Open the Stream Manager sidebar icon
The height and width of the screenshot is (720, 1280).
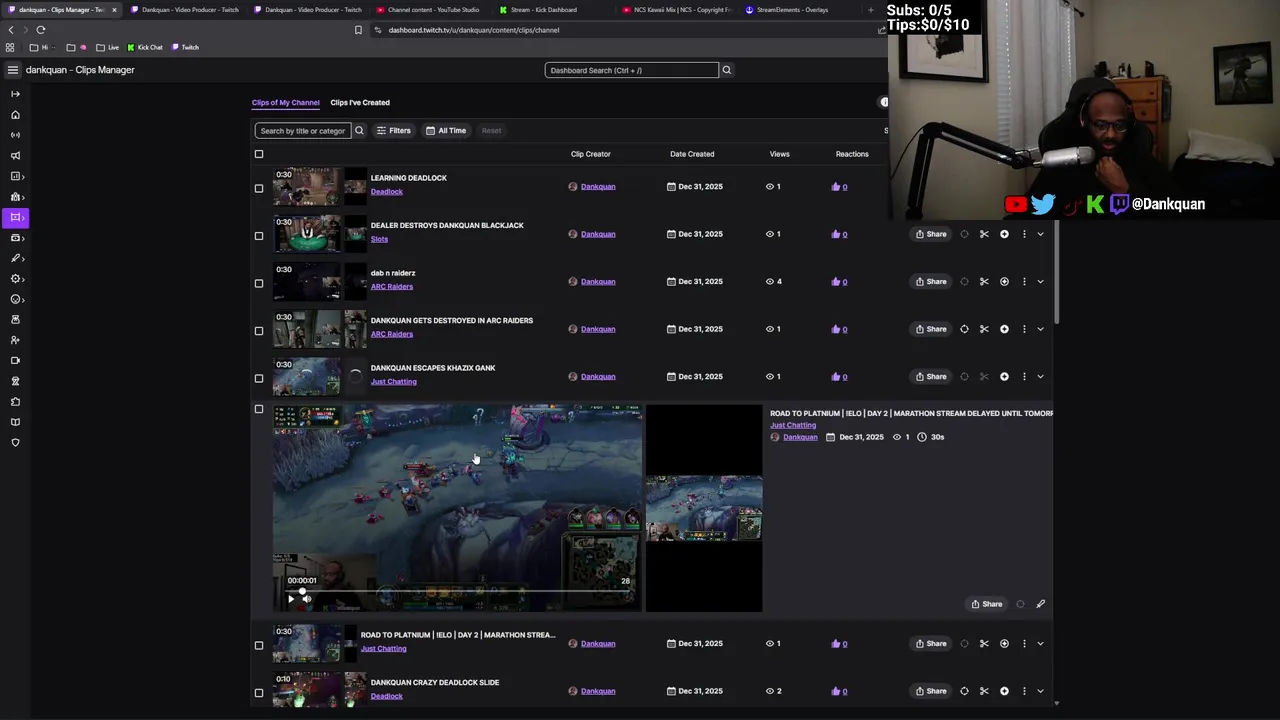coord(15,135)
